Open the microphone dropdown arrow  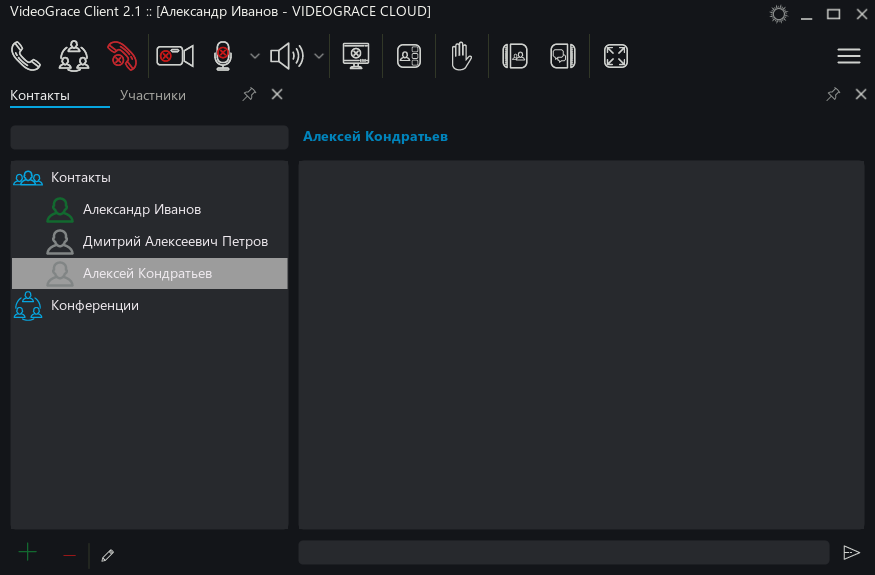[254, 56]
